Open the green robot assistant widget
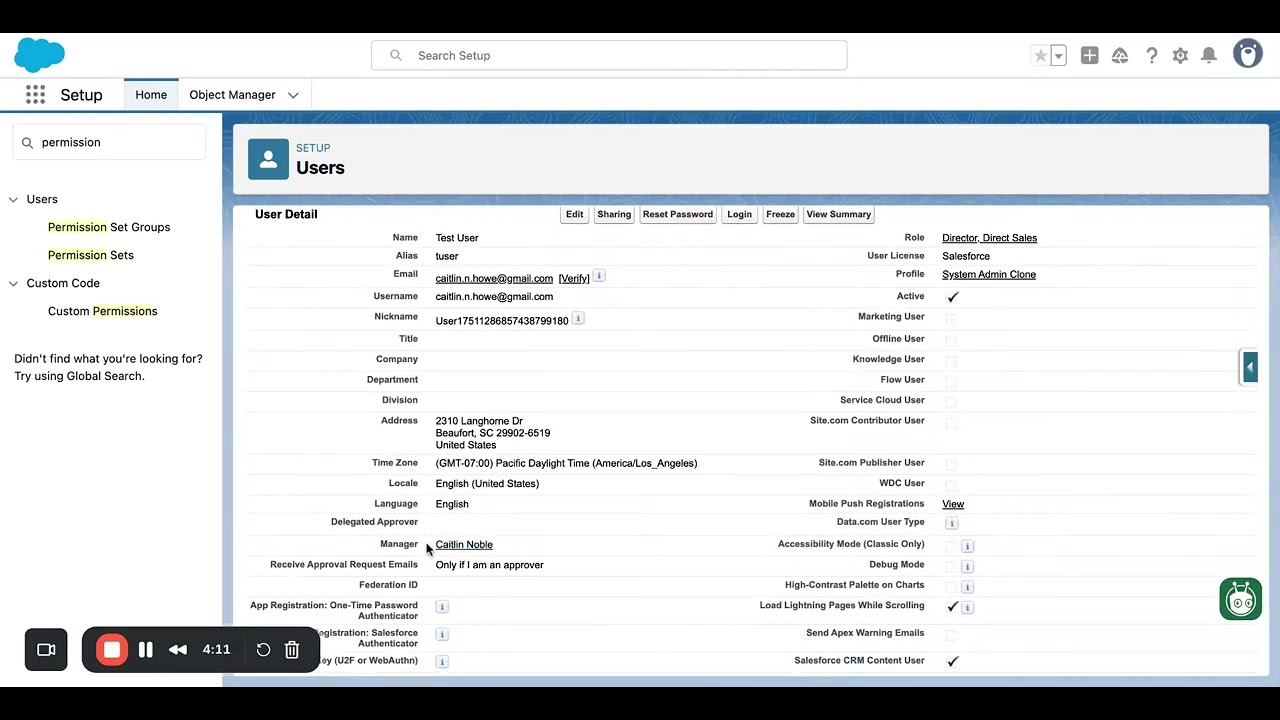Screen dimensions: 1280x720 coord(1240,599)
